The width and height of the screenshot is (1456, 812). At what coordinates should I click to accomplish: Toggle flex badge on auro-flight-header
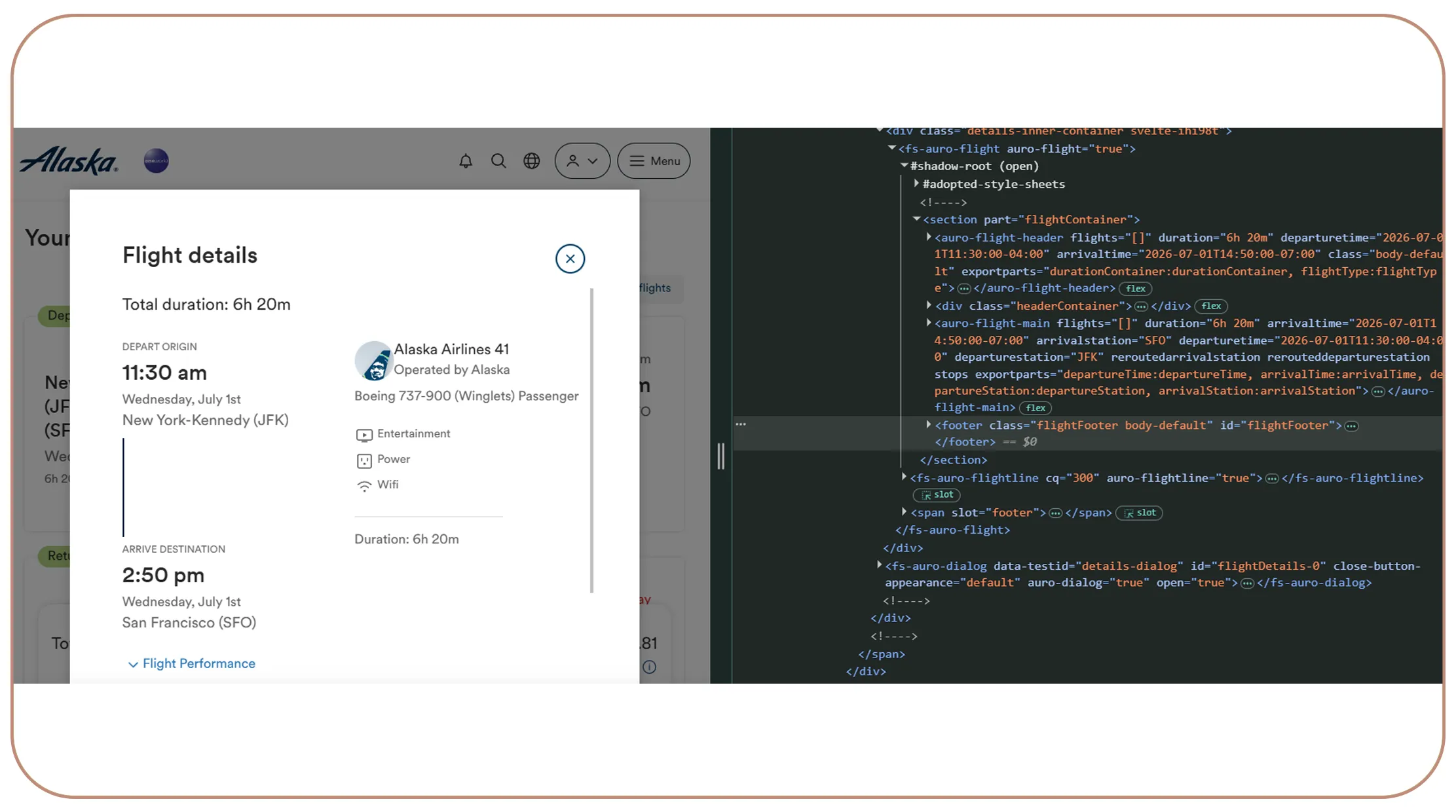[1136, 289]
